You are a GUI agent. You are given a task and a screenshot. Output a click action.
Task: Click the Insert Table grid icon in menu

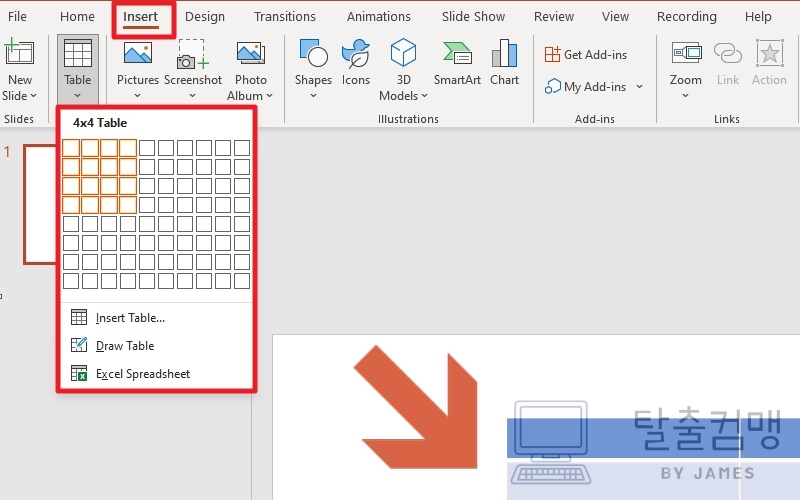[79, 317]
